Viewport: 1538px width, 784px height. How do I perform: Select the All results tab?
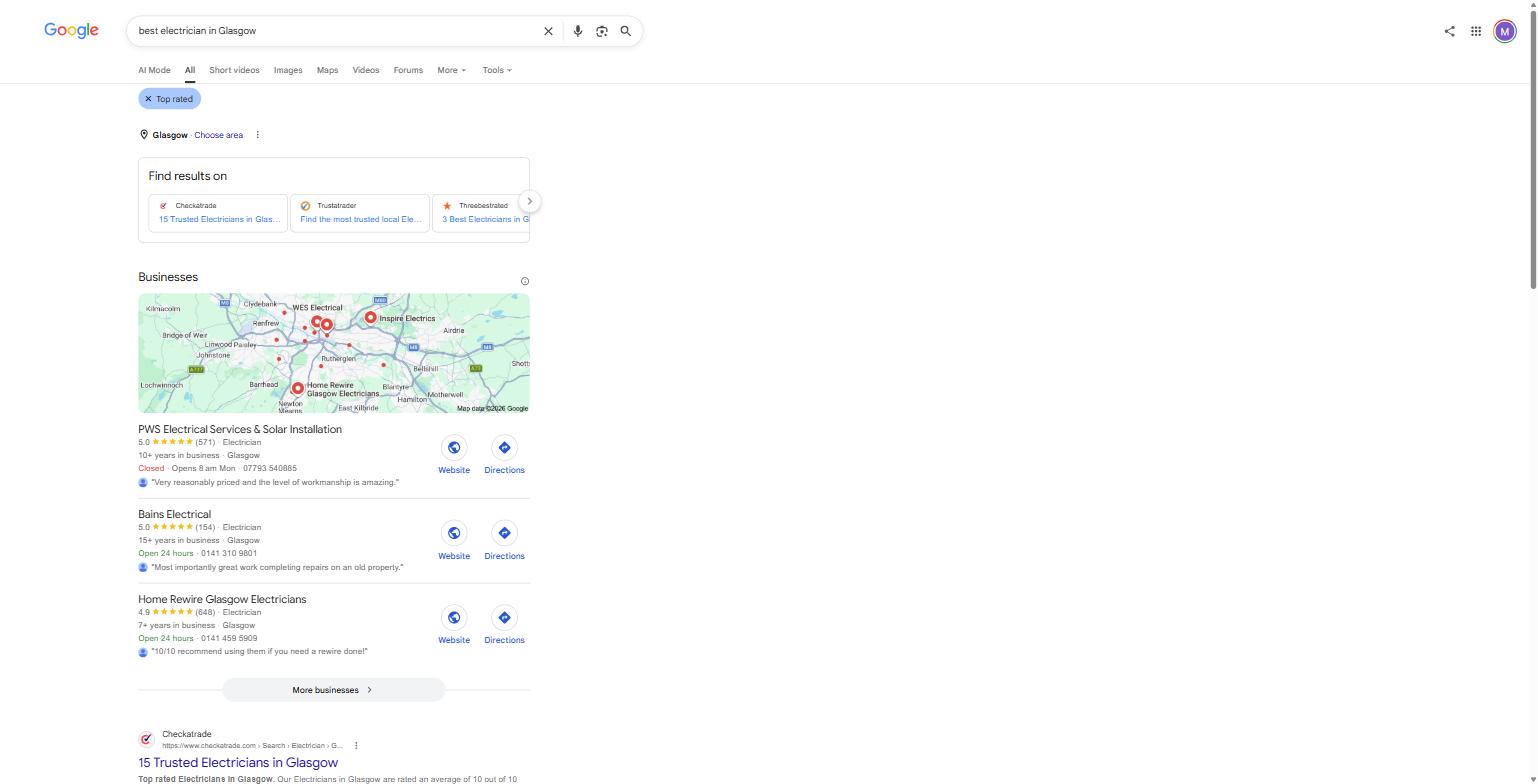point(189,70)
